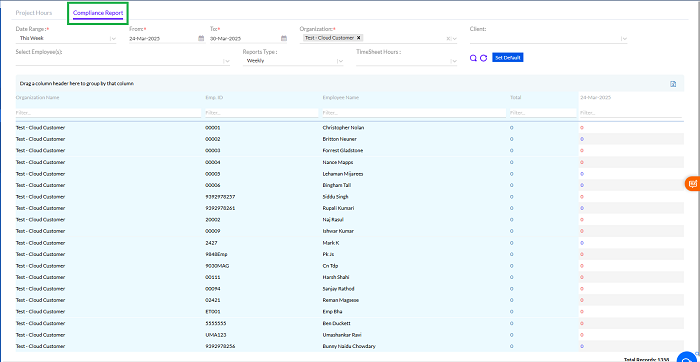This screenshot has width=700, height=362.
Task: Switch to the Project Hours tab
Action: pyautogui.click(x=33, y=13)
